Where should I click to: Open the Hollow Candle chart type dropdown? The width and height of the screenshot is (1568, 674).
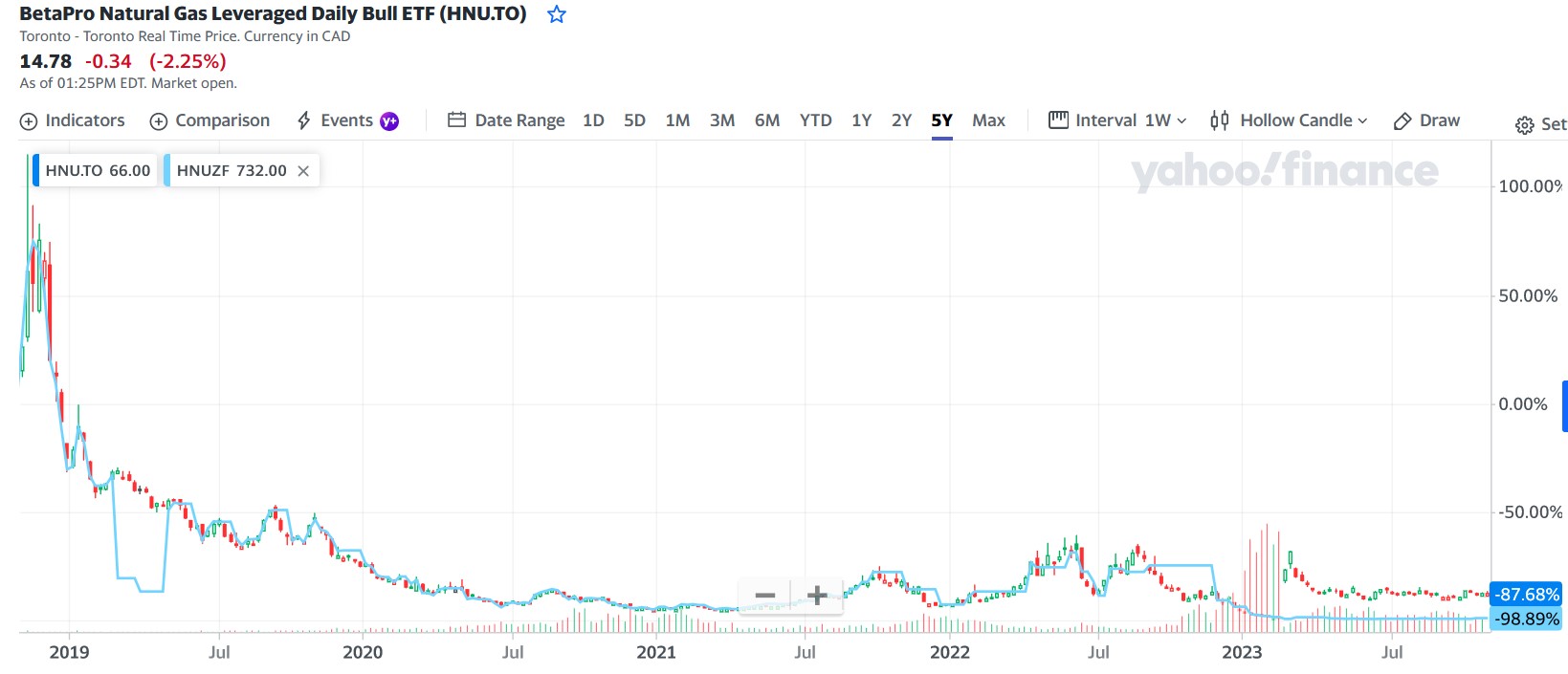tap(1289, 120)
